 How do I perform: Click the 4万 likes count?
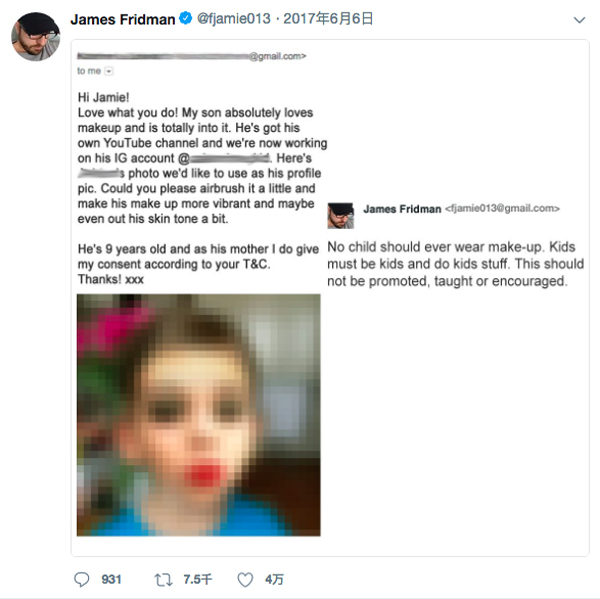tap(274, 579)
